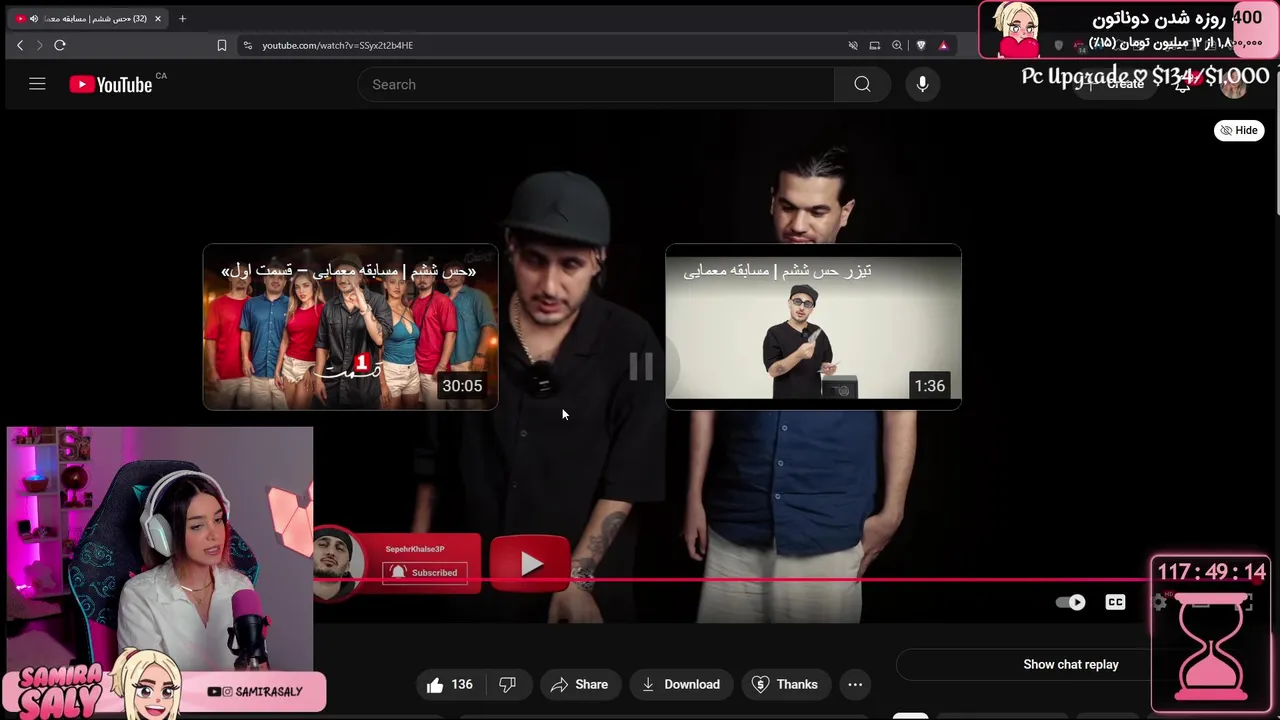Click Show chat replay

pyautogui.click(x=1070, y=664)
